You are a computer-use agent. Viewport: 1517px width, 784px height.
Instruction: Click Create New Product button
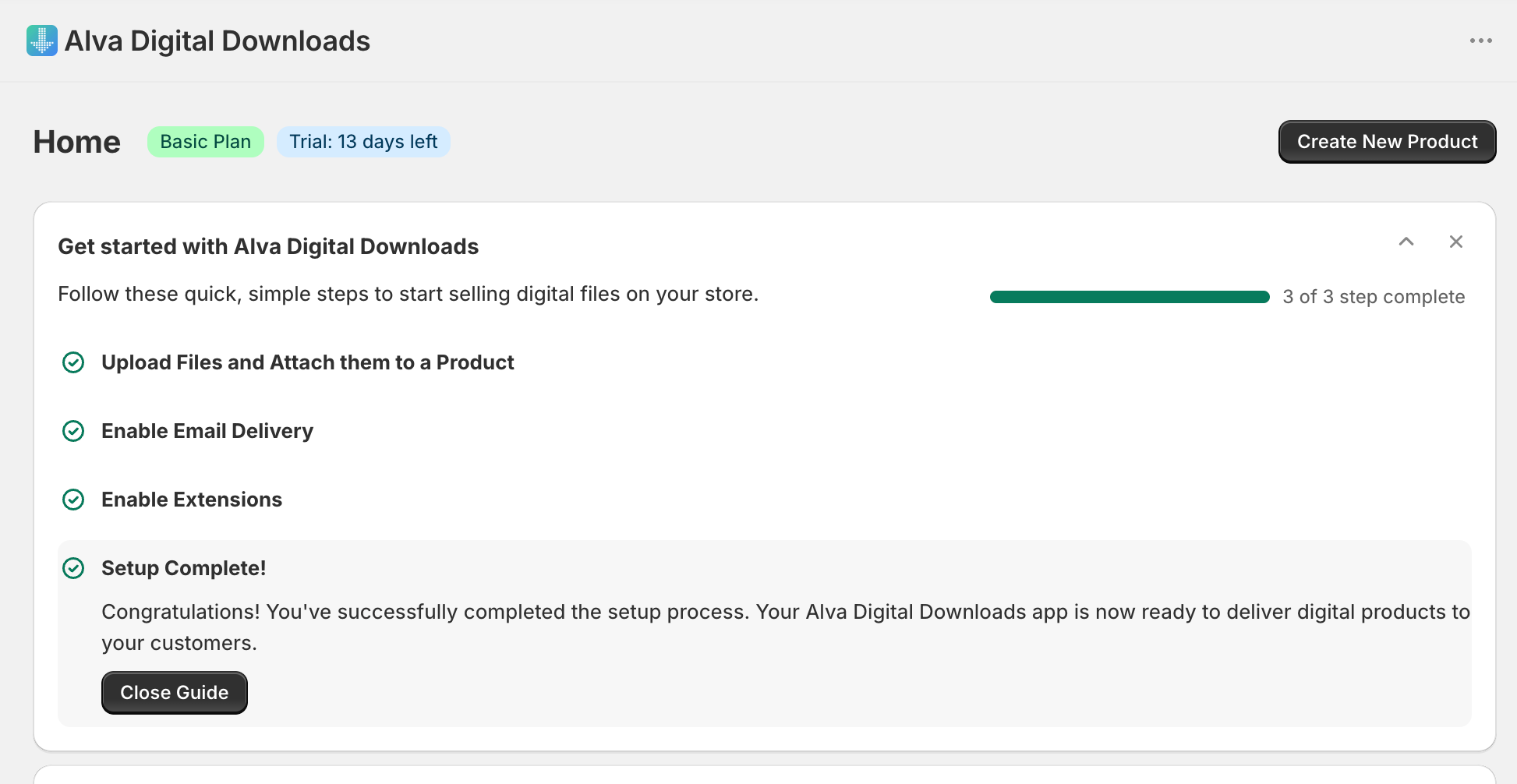(1387, 142)
